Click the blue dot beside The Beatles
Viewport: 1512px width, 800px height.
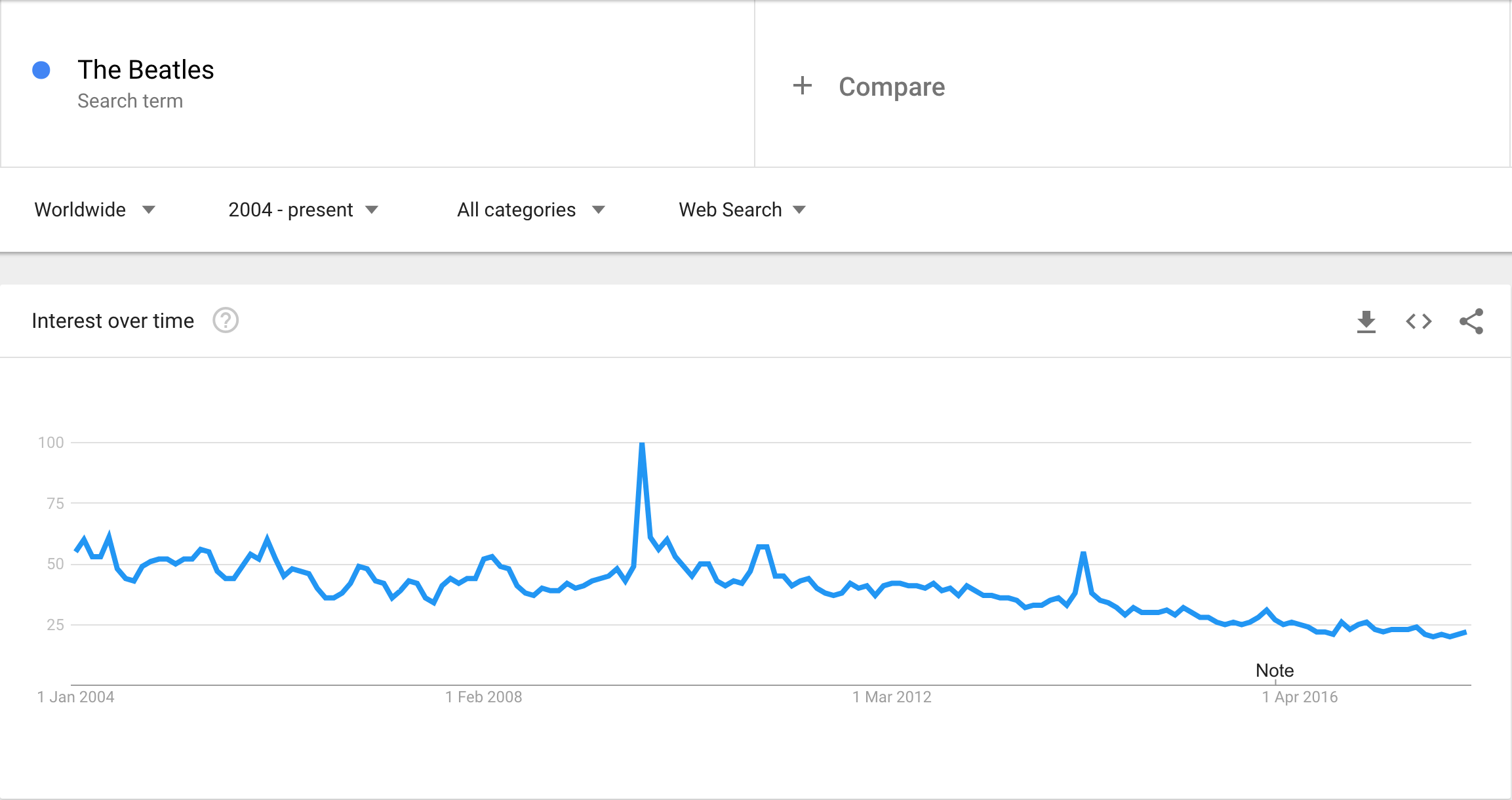pos(41,70)
